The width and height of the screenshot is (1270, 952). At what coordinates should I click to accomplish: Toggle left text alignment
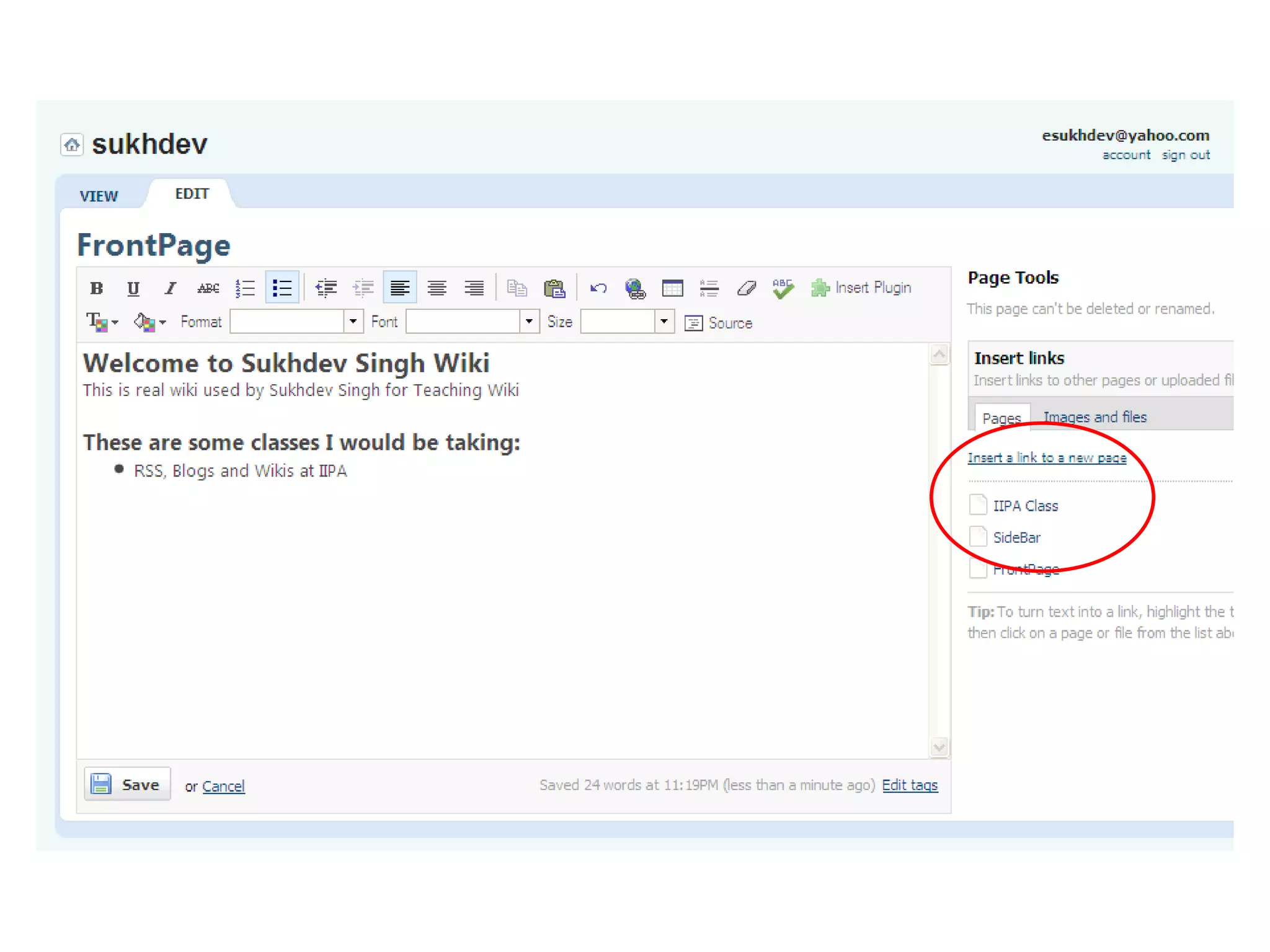pyautogui.click(x=400, y=288)
